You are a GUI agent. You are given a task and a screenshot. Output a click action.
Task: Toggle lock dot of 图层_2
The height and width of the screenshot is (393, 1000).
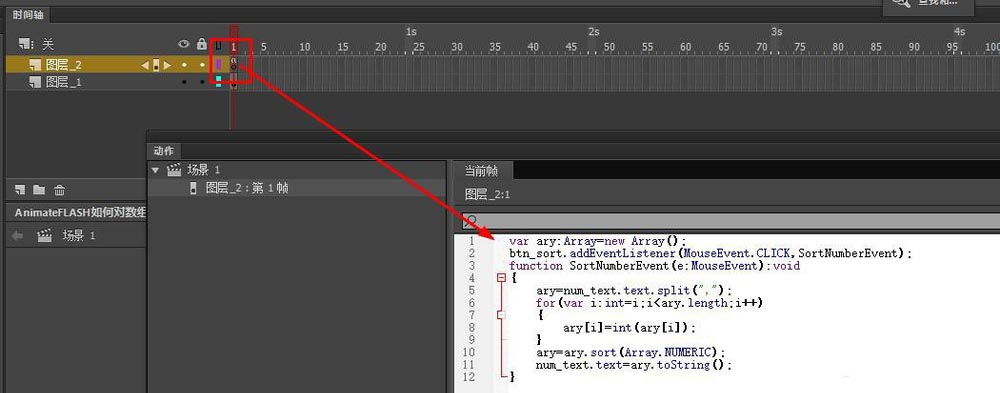(202, 65)
